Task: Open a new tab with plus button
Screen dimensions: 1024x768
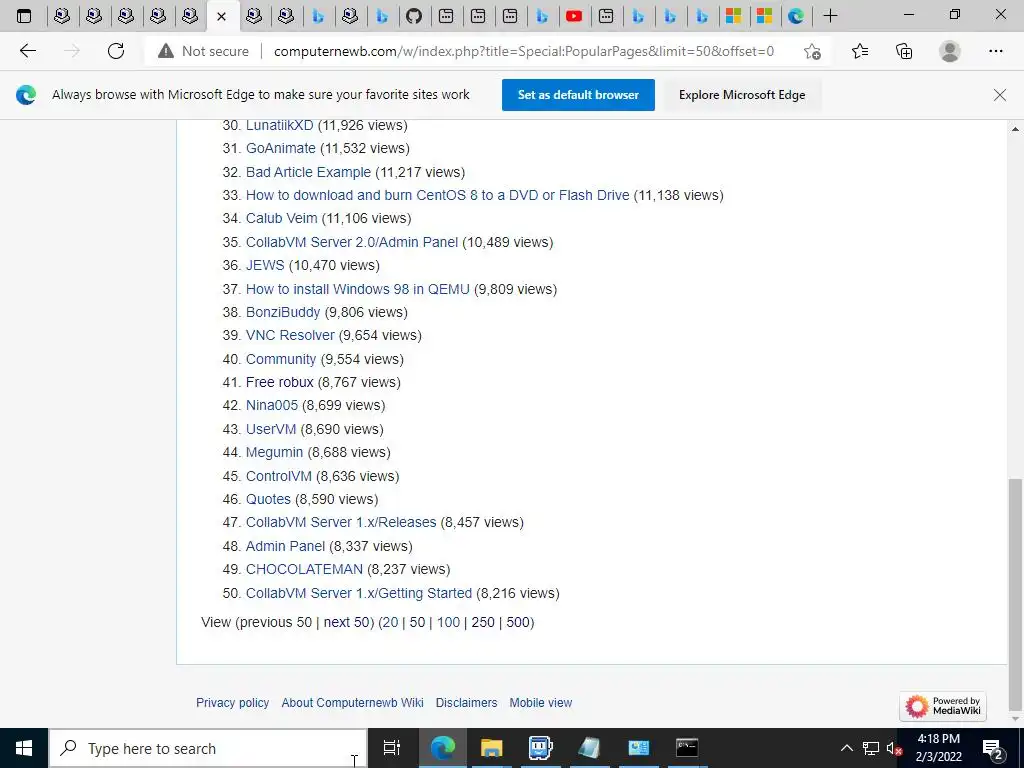Action: pos(830,16)
